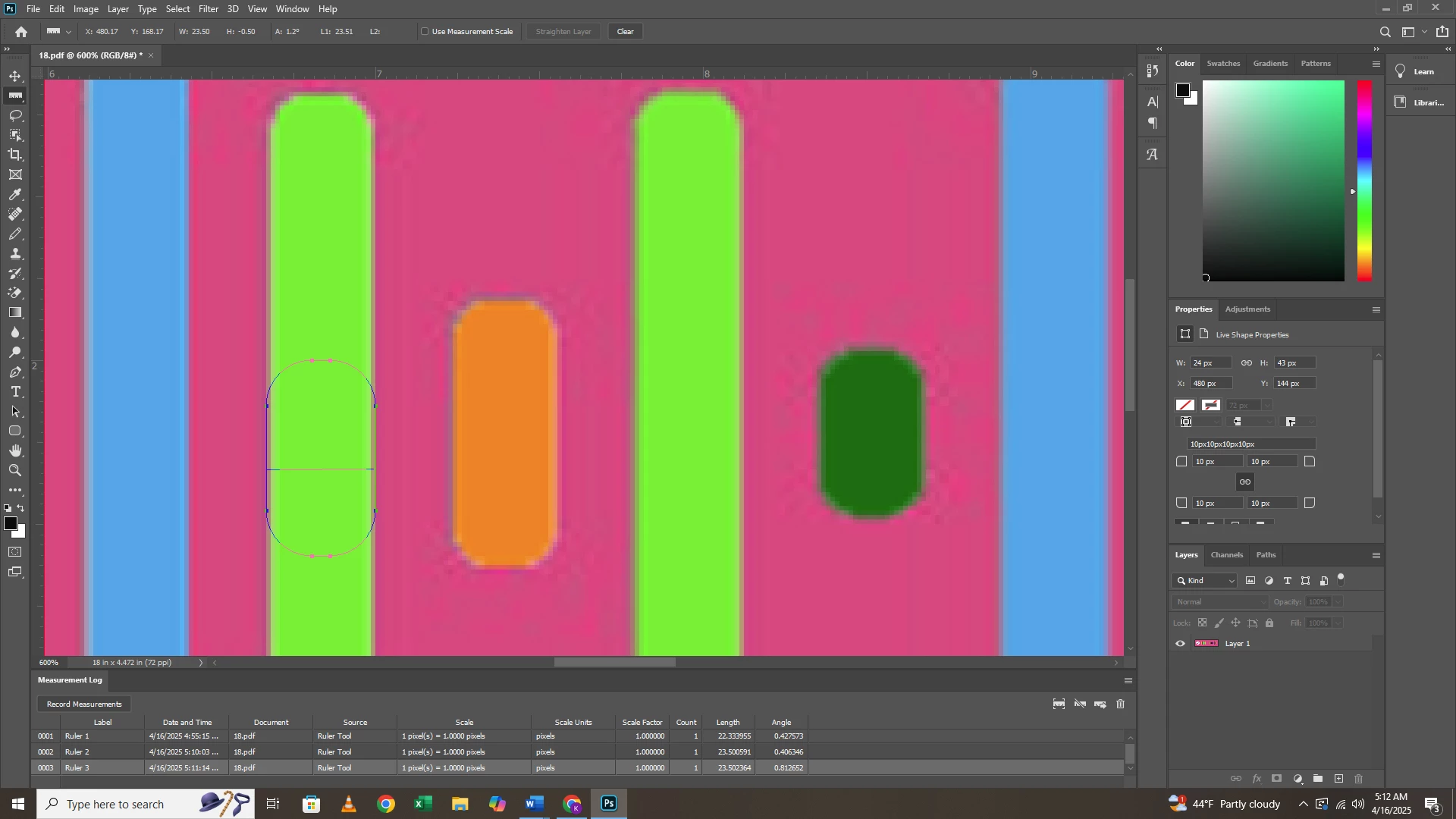Screen dimensions: 1456x819
Task: Open the layer Kind filter dropdown
Action: tap(1207, 581)
